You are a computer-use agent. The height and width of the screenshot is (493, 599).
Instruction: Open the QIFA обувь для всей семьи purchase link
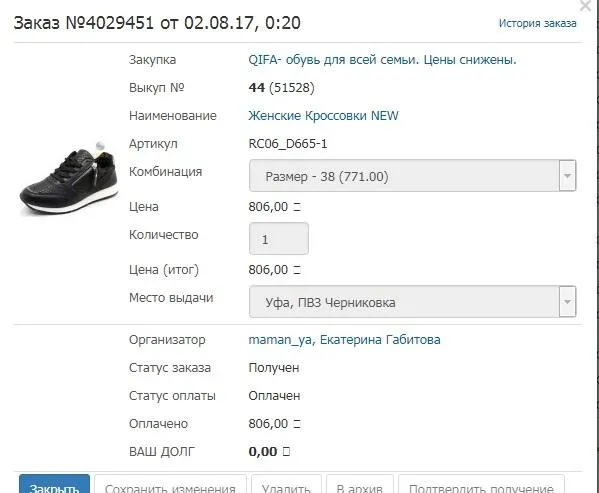point(382,60)
